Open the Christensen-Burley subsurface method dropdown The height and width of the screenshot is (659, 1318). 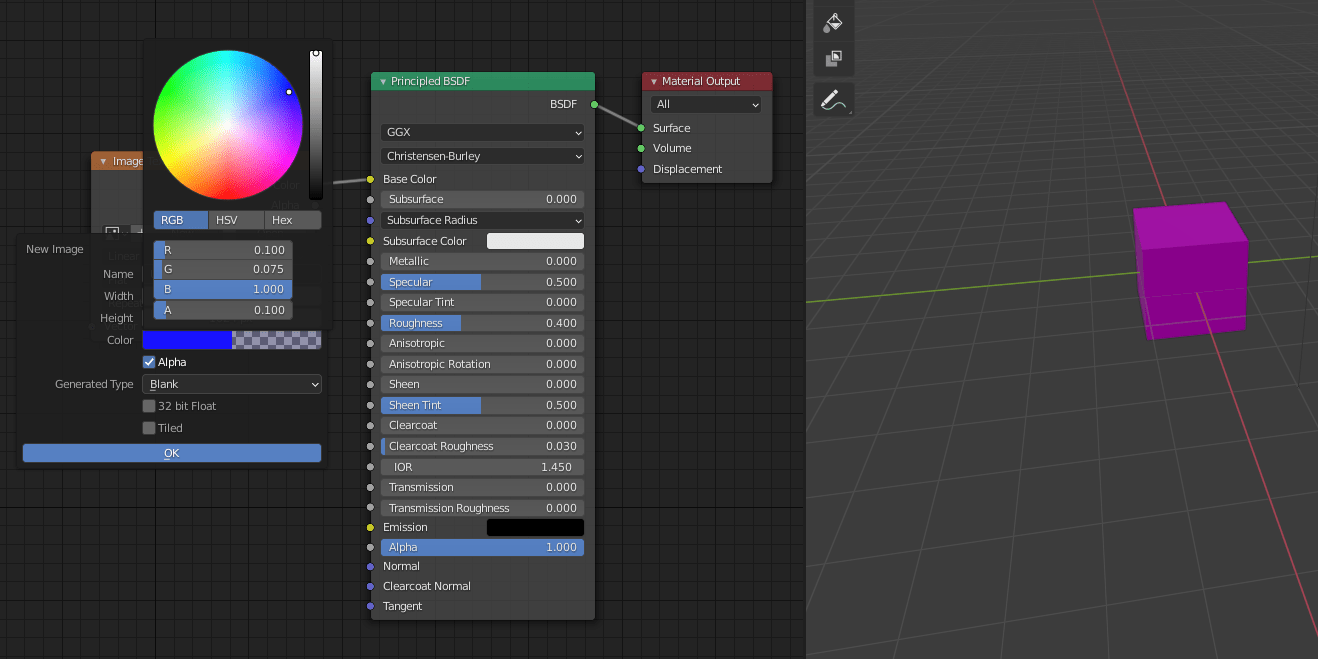tap(482, 156)
